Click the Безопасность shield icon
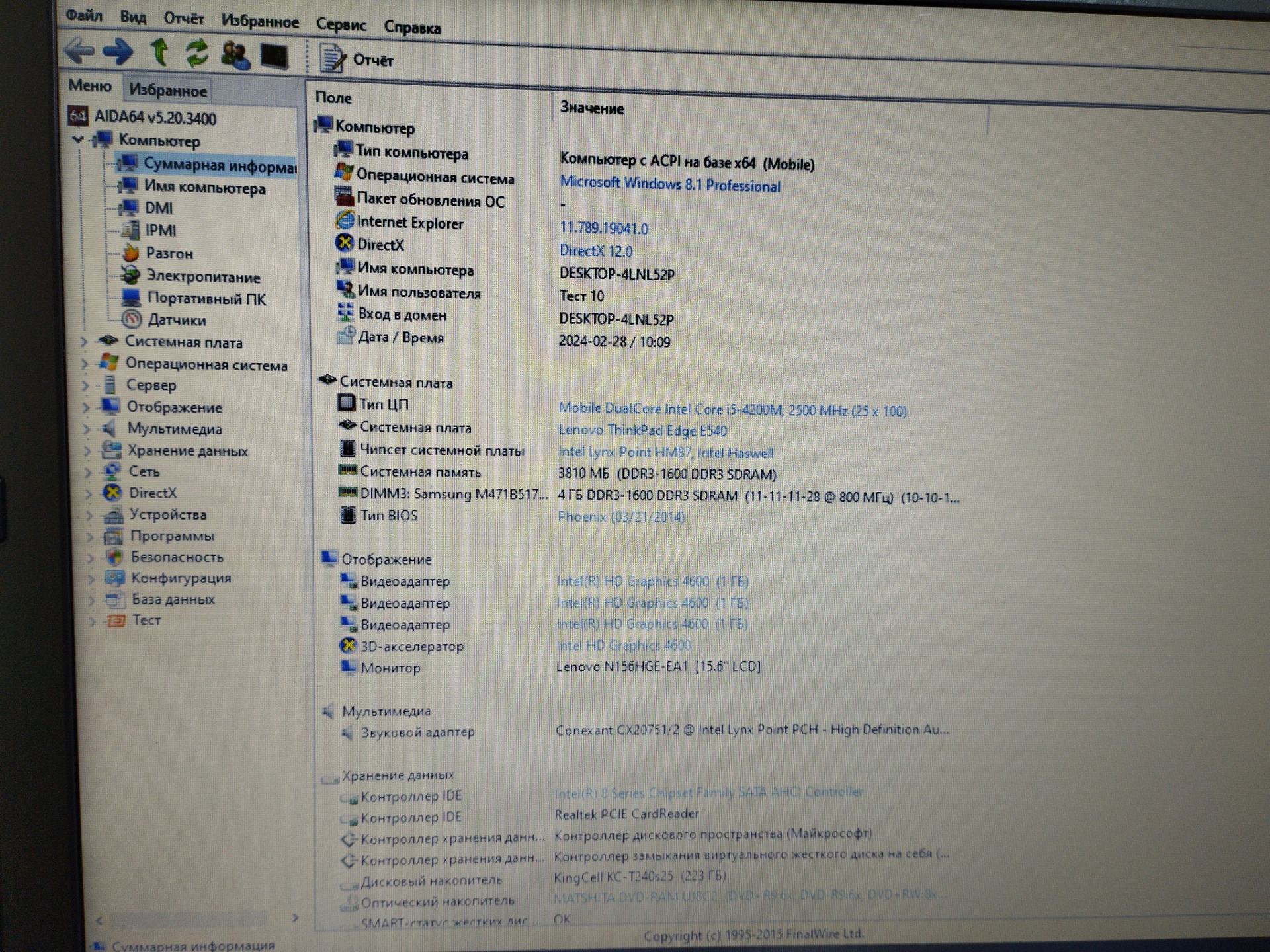 (x=114, y=557)
